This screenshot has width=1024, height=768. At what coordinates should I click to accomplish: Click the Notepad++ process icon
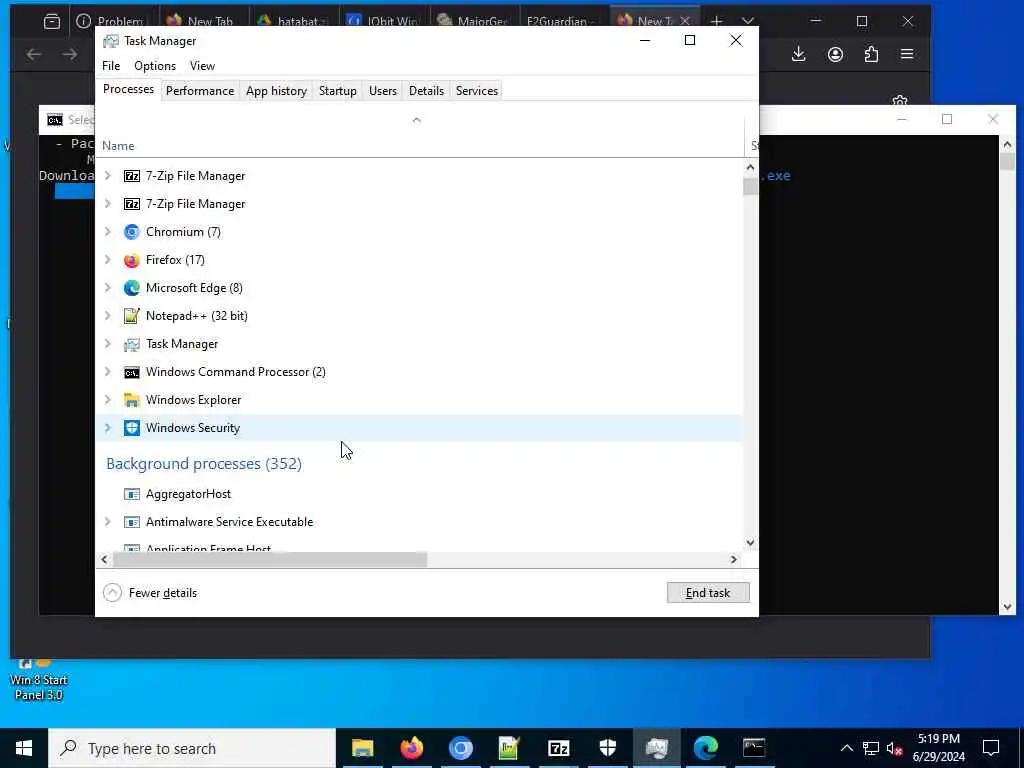(x=132, y=316)
